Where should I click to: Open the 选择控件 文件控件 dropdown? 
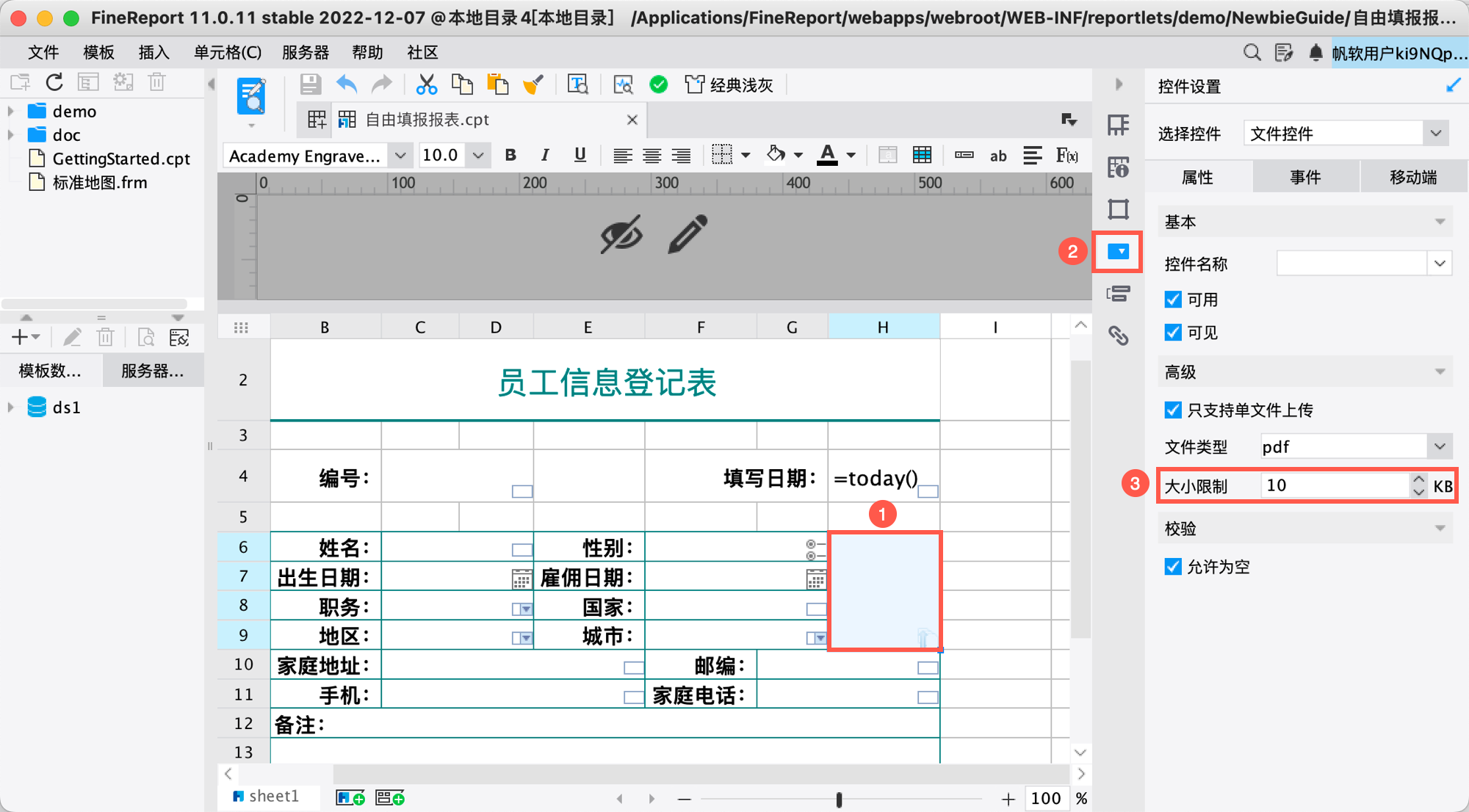pyautogui.click(x=1435, y=134)
